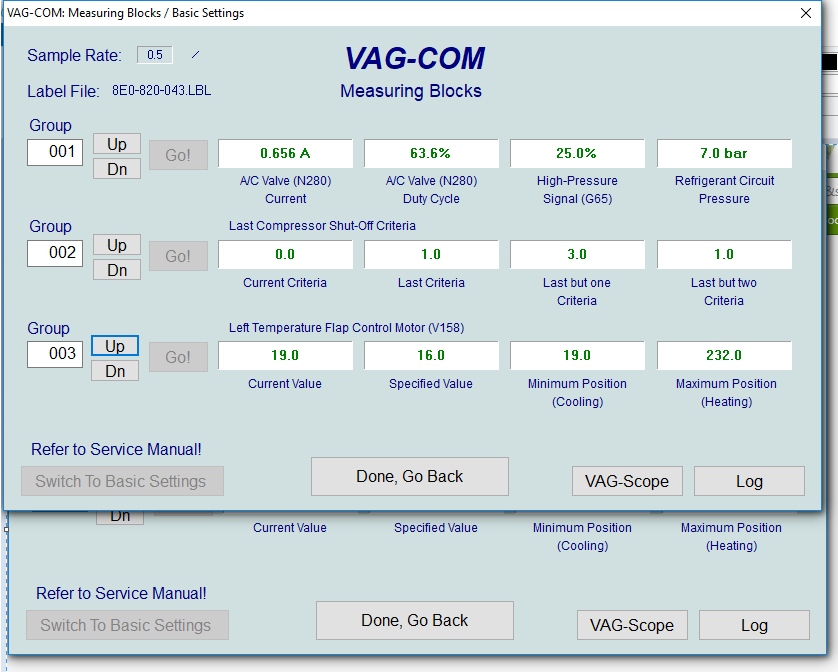
Task: Select the 232.0 Maximum Position value
Action: [724, 356]
